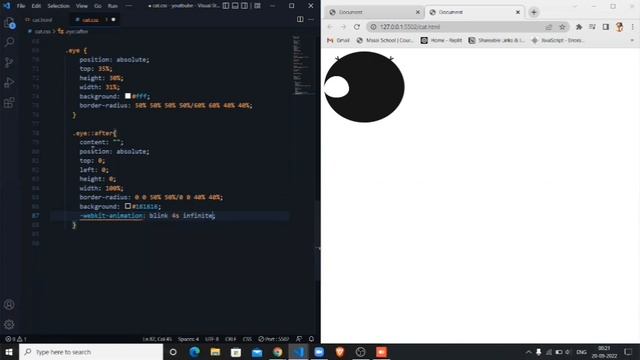Open the JavaScript bookmark
The height and width of the screenshot is (360, 640).
click(558, 40)
